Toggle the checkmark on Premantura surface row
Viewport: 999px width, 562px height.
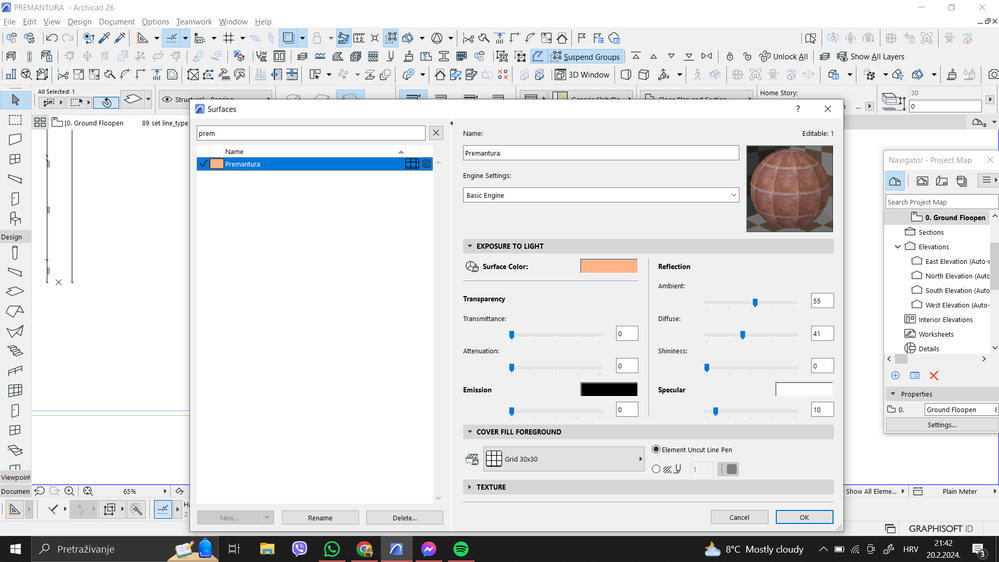[x=203, y=164]
